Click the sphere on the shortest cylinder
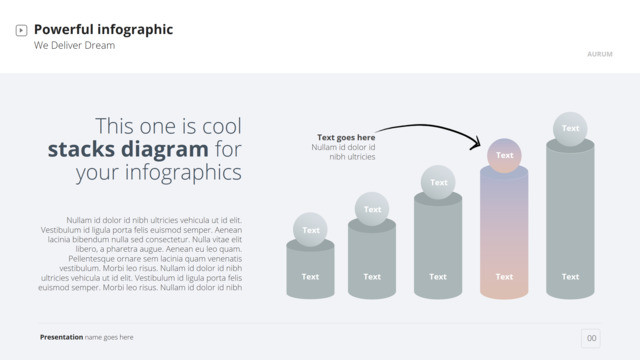 pyautogui.click(x=310, y=230)
